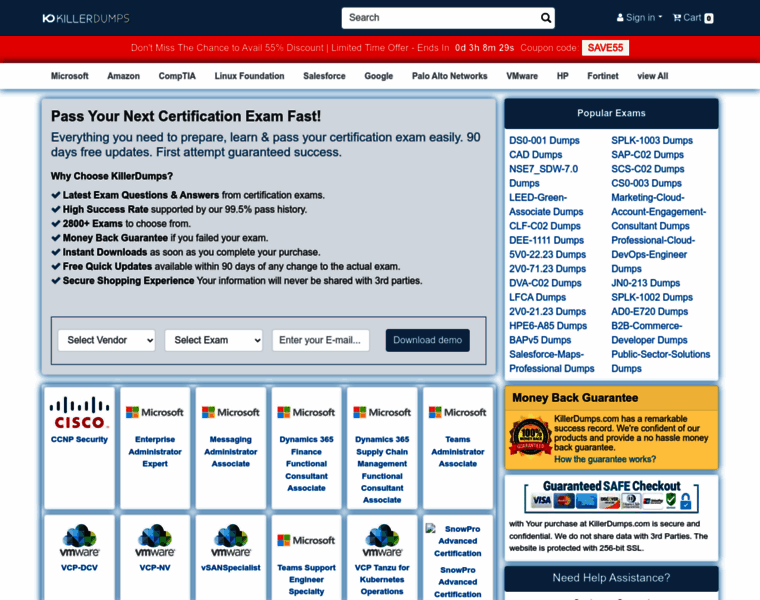Image resolution: width=760 pixels, height=600 pixels.
Task: Open the 2V0-71.23 Dumps link
Action: [x=547, y=269]
